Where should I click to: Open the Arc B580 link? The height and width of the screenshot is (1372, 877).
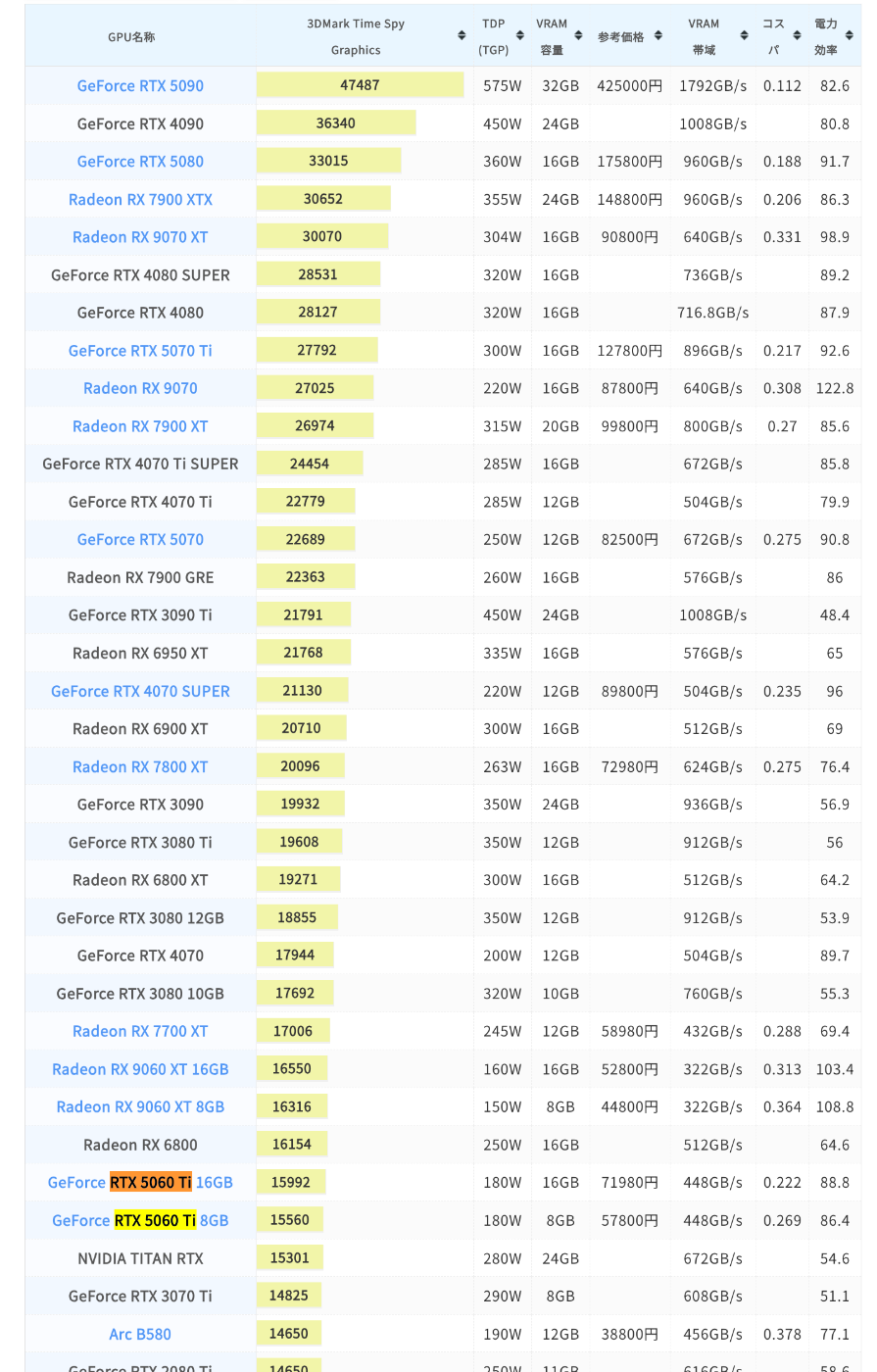(x=140, y=1334)
